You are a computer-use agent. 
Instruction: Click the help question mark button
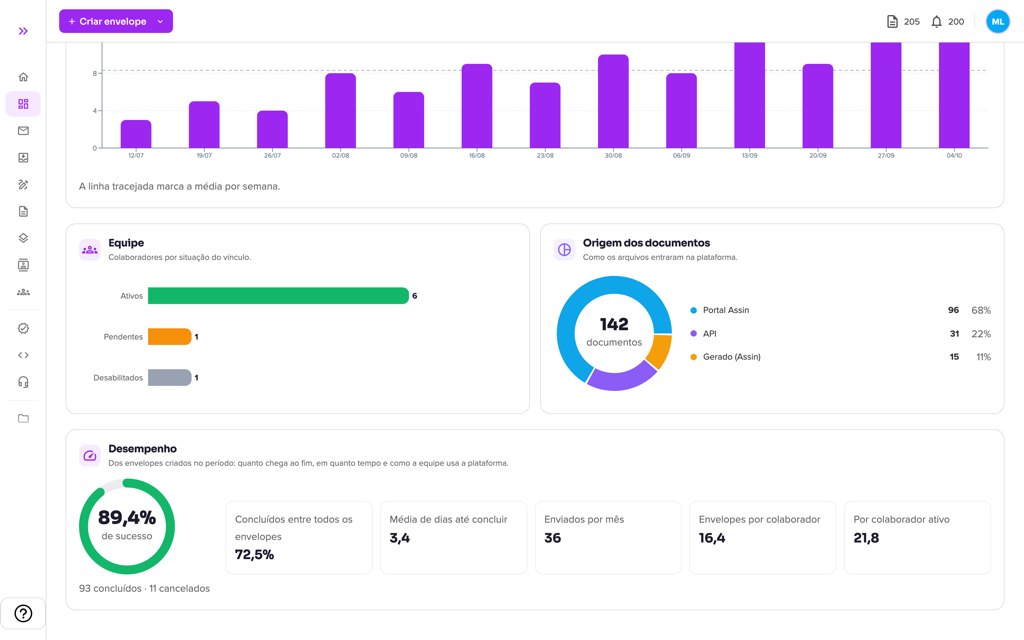tap(23, 613)
